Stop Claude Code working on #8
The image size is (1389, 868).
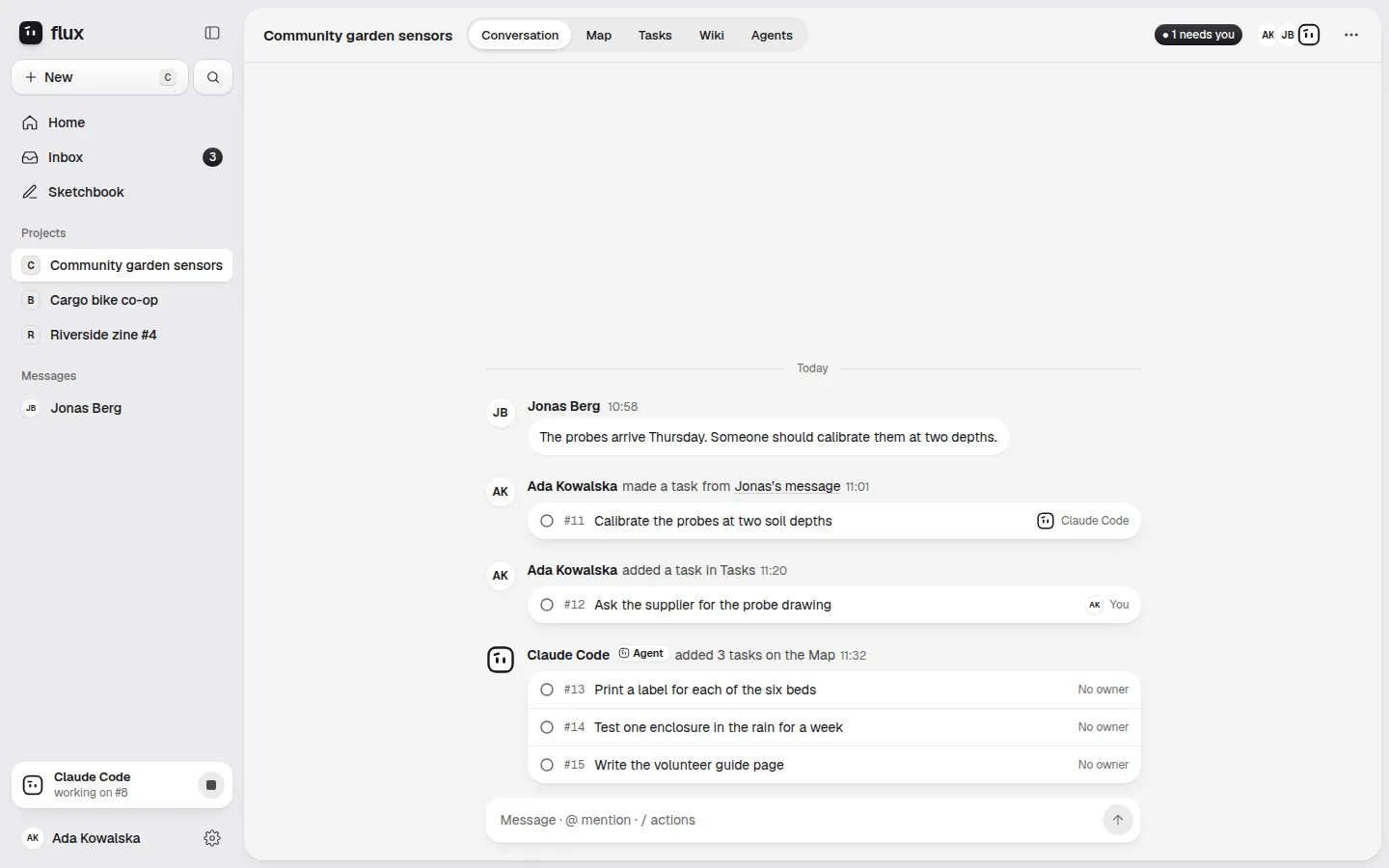(x=211, y=785)
